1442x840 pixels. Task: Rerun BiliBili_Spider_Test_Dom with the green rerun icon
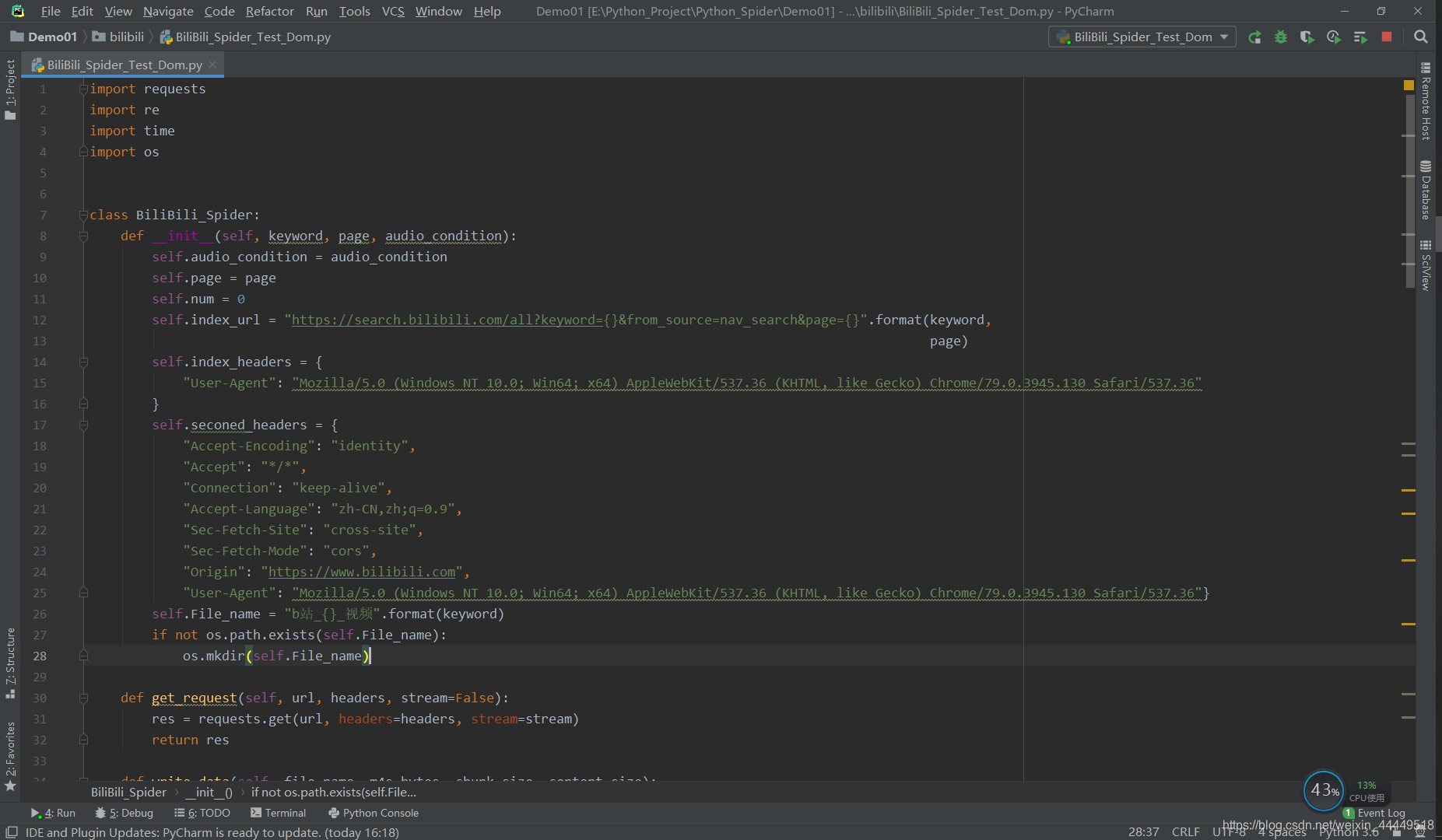tap(1254, 37)
